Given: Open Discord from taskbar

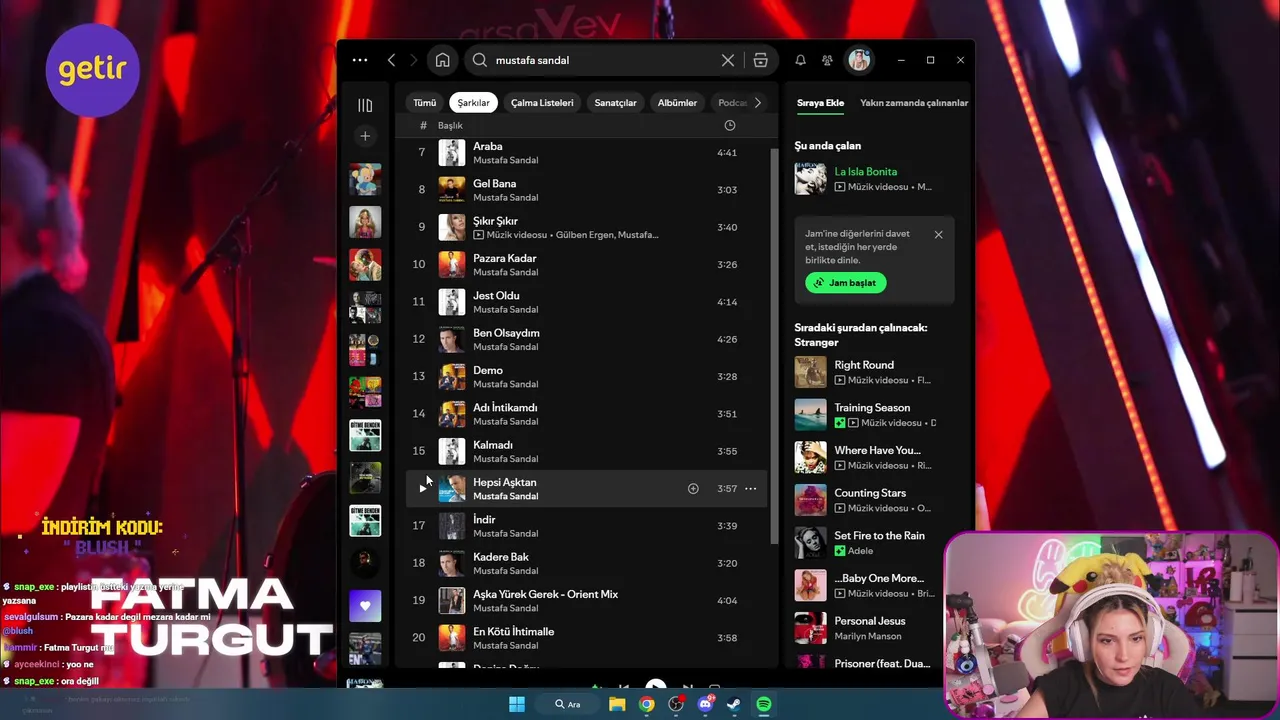Looking at the screenshot, I should point(705,704).
